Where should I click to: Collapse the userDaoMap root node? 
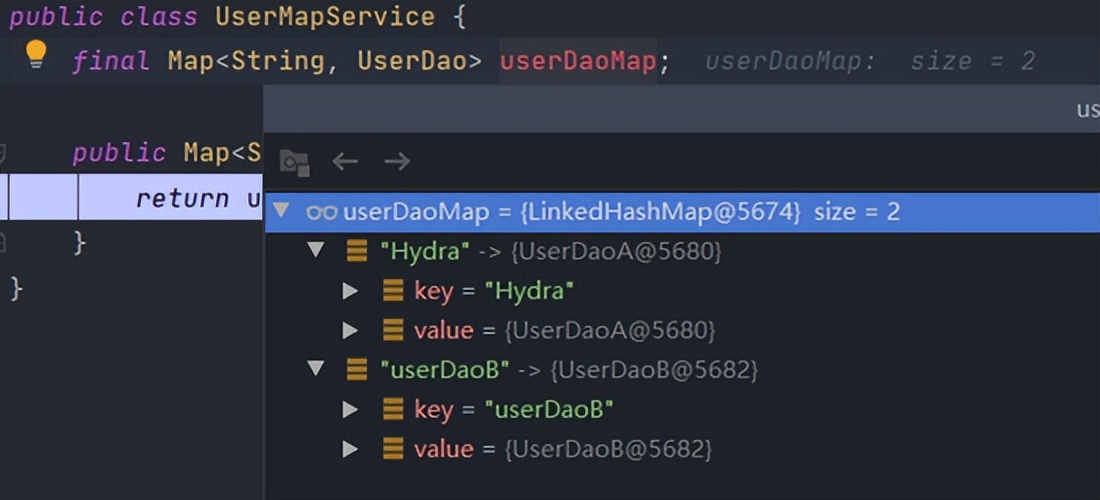(281, 212)
